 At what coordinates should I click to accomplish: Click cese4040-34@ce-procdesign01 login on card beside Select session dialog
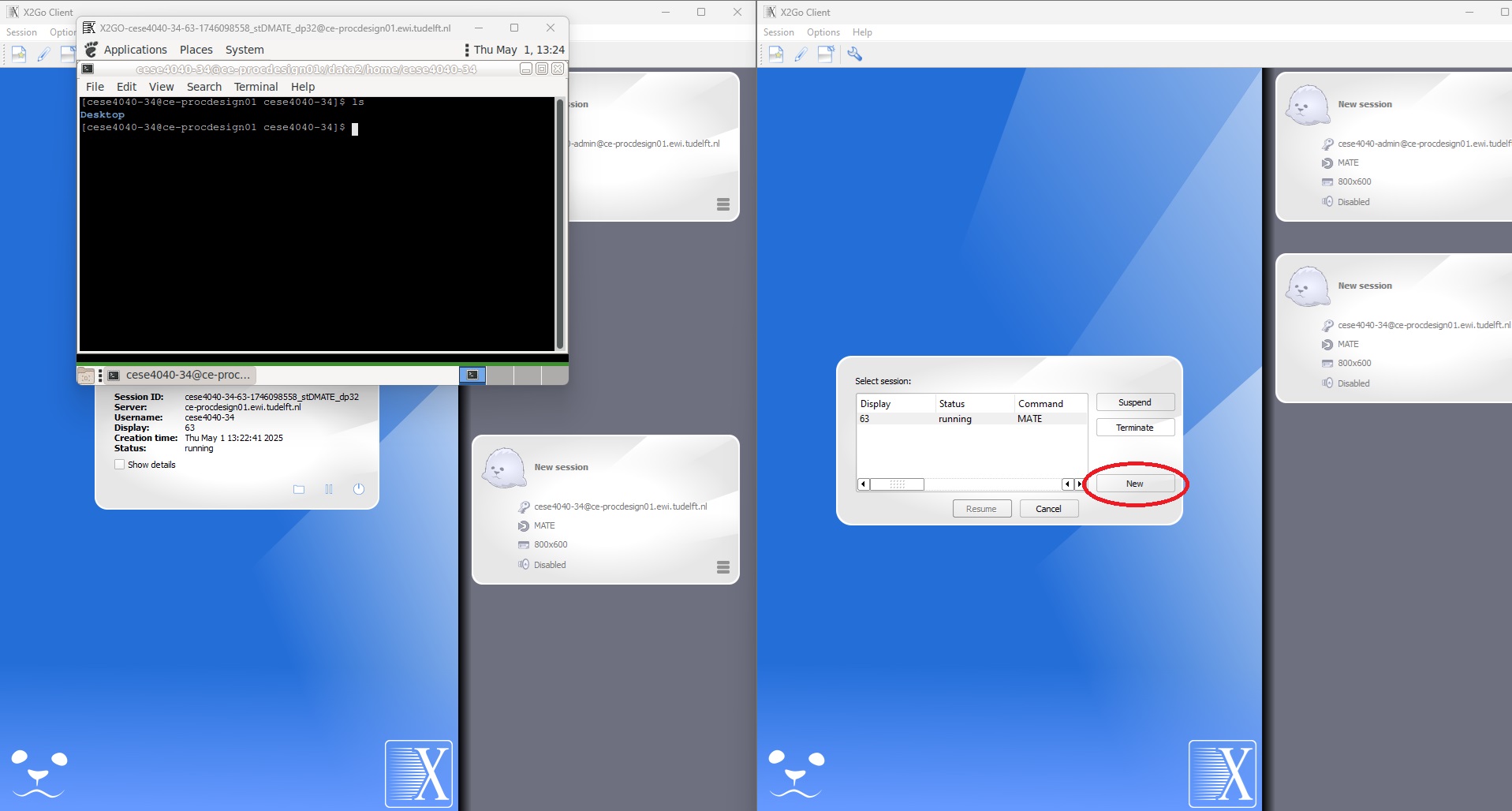(1424, 325)
